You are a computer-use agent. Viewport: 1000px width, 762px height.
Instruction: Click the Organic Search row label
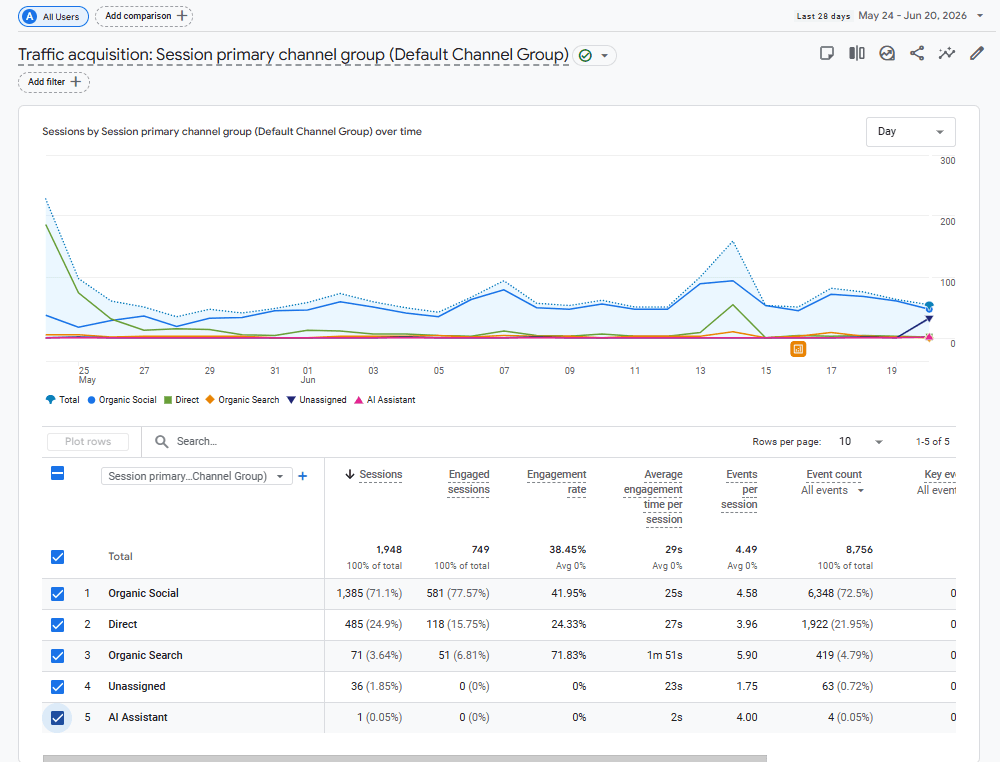pyautogui.click(x=145, y=656)
